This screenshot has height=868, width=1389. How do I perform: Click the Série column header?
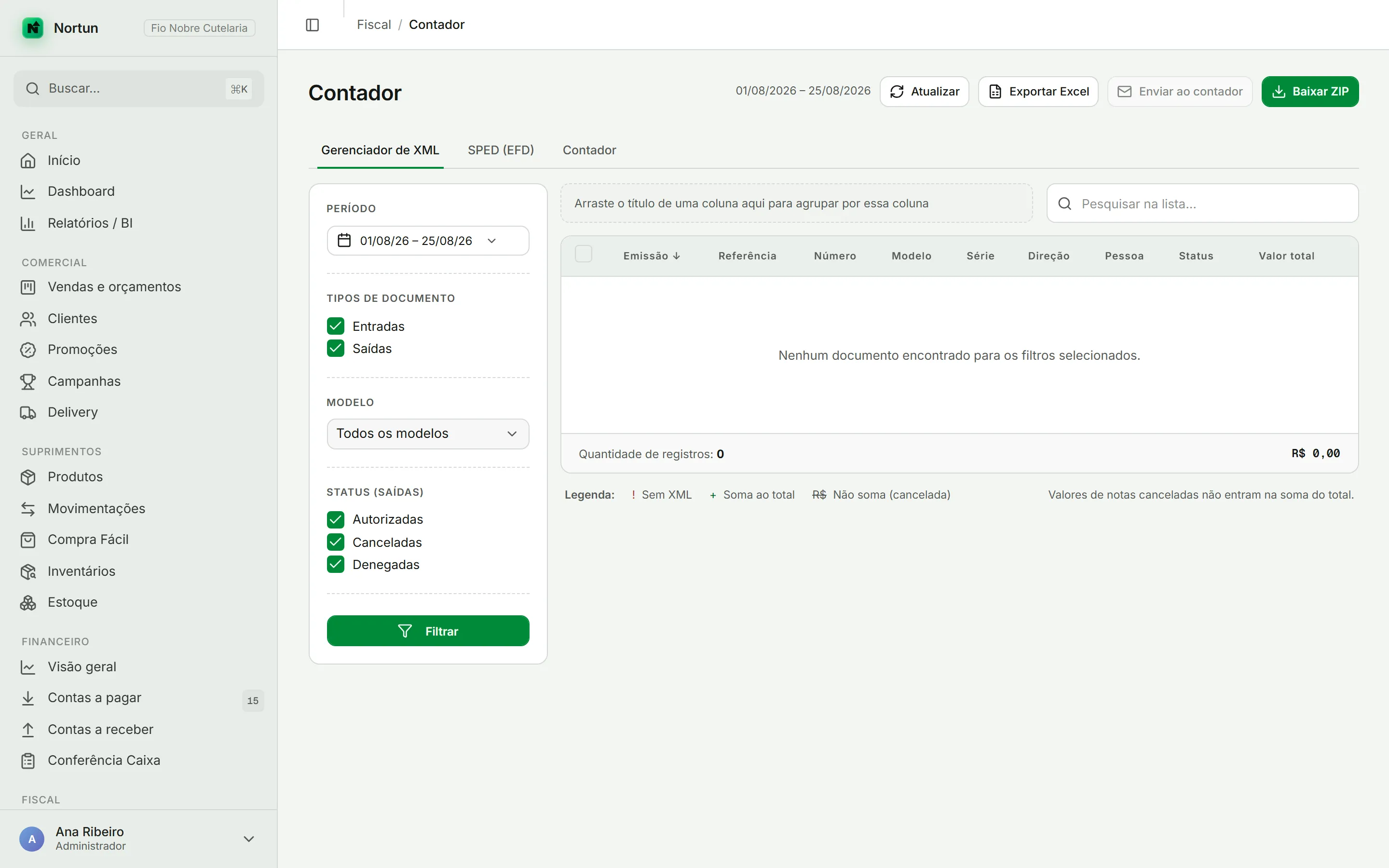click(980, 256)
